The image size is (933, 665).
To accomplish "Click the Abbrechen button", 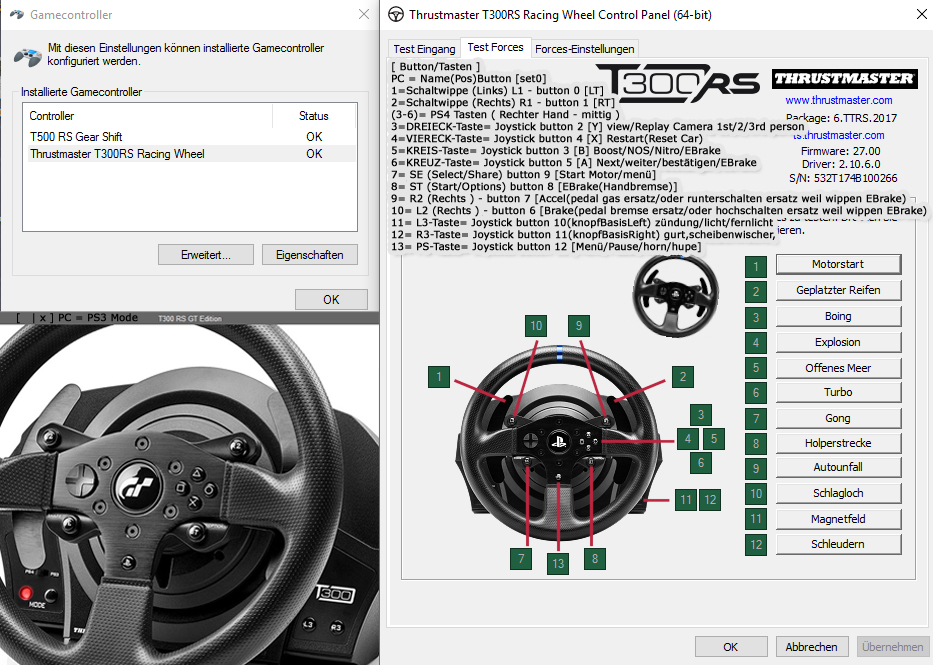I will coord(811,647).
